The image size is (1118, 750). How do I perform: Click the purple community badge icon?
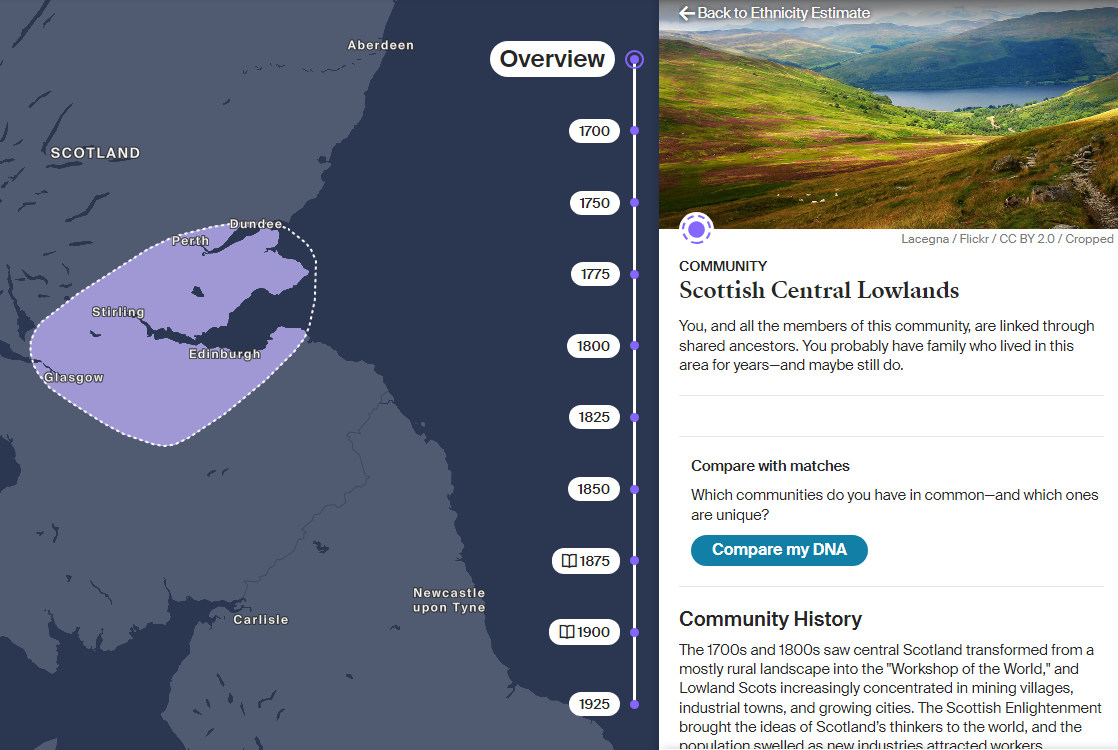point(697,230)
